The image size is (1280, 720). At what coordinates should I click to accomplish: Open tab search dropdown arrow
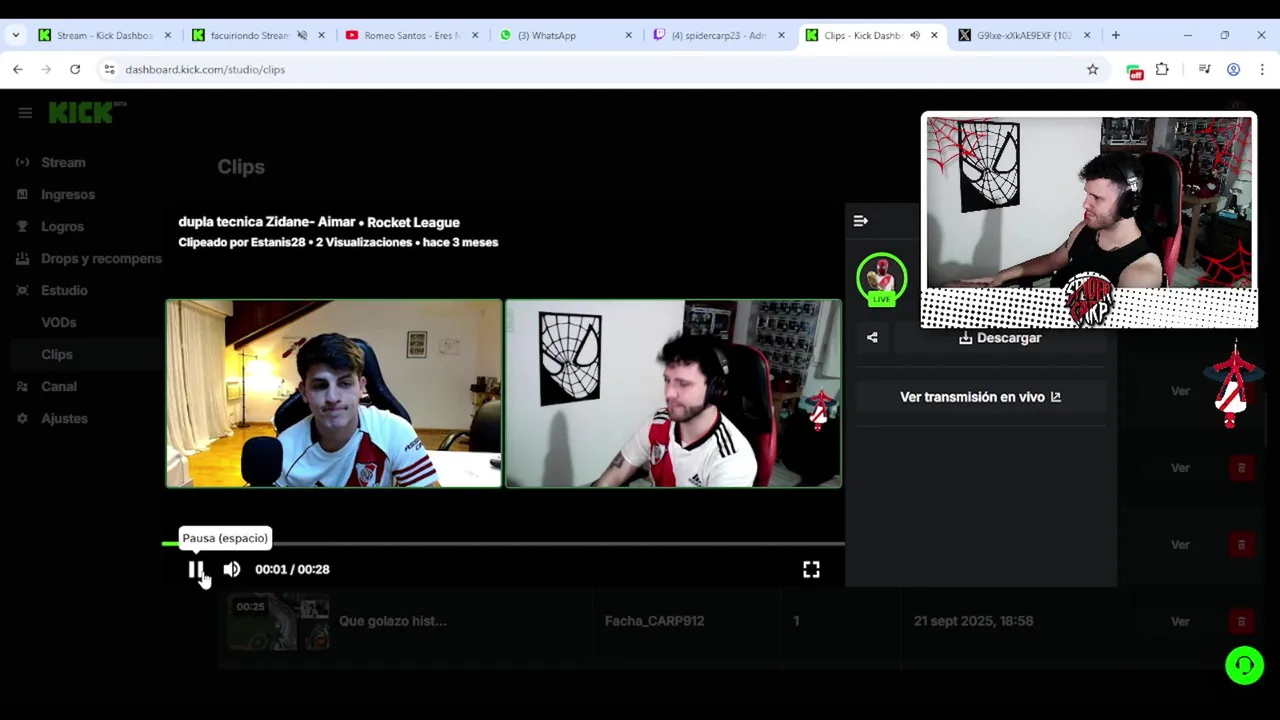[x=15, y=35]
